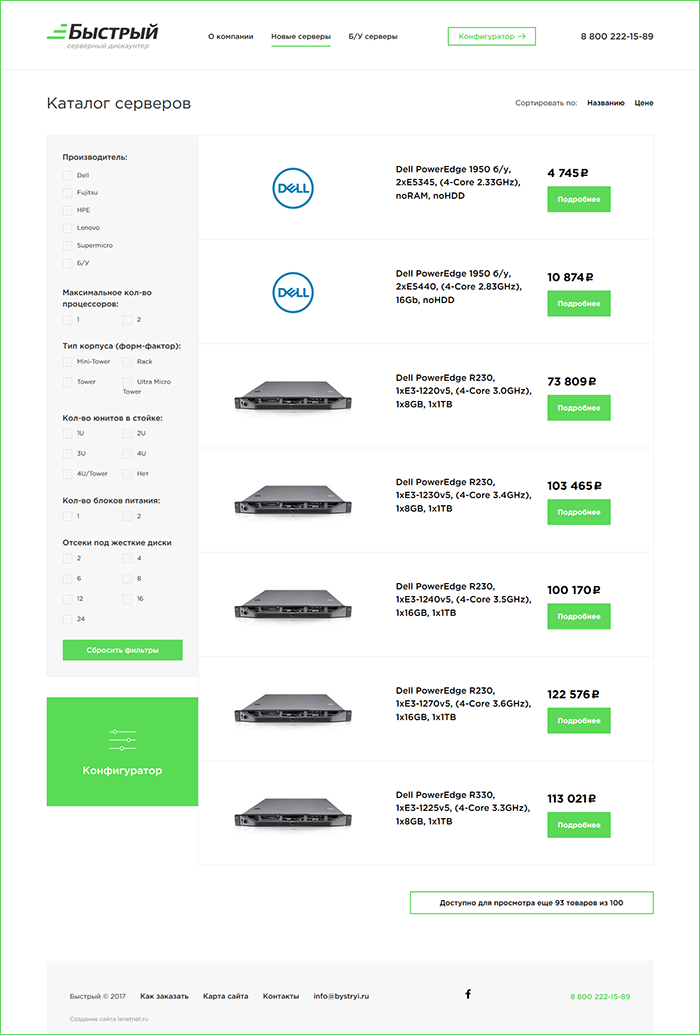Click header phone number 8 800 222-15-89
700x1035 pixels.
point(617,36)
